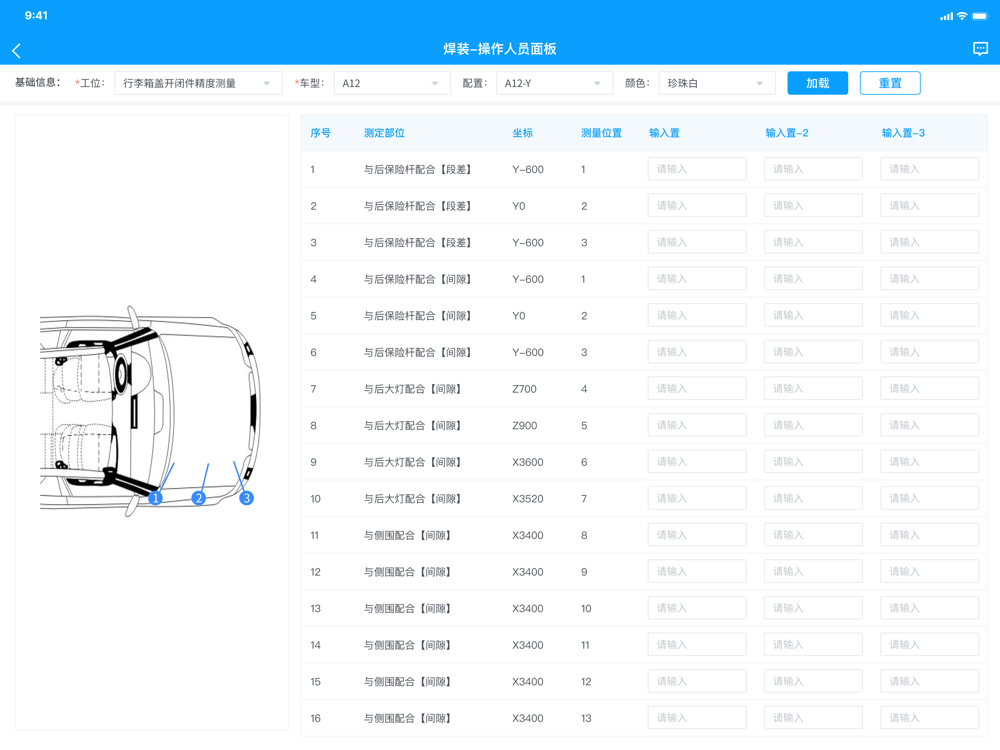Focus the 输入置 field in row 16
The height and width of the screenshot is (750, 1000).
697,718
